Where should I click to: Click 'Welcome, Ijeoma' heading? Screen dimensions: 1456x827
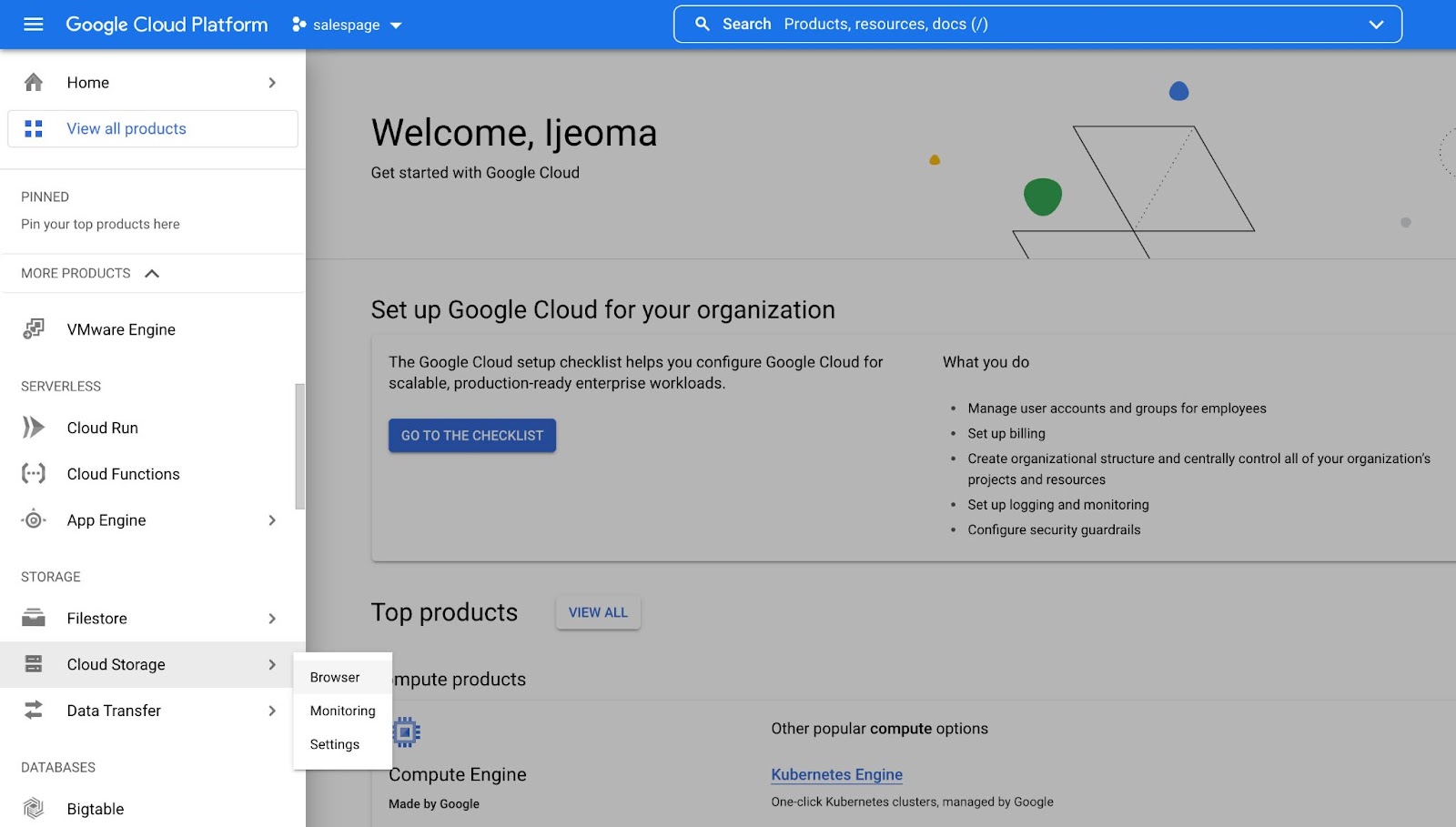click(514, 133)
